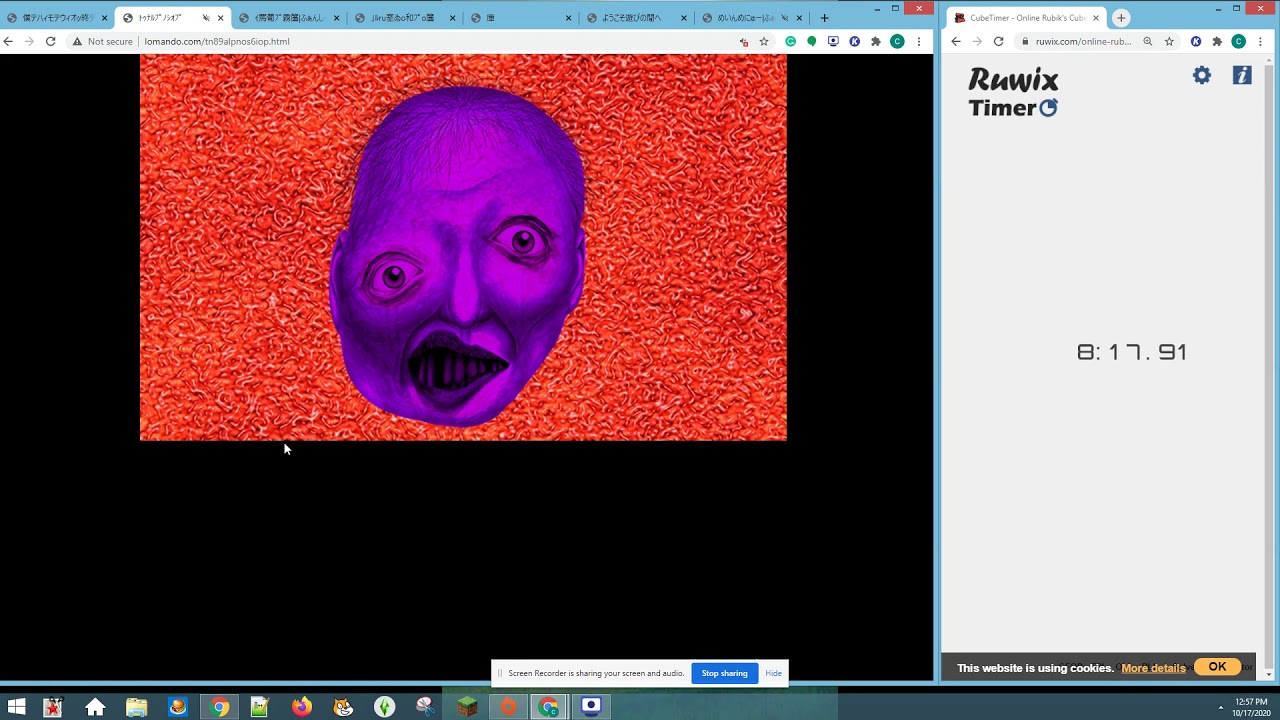Launch Firefox from the taskbar
The height and width of the screenshot is (720, 1280).
[302, 707]
